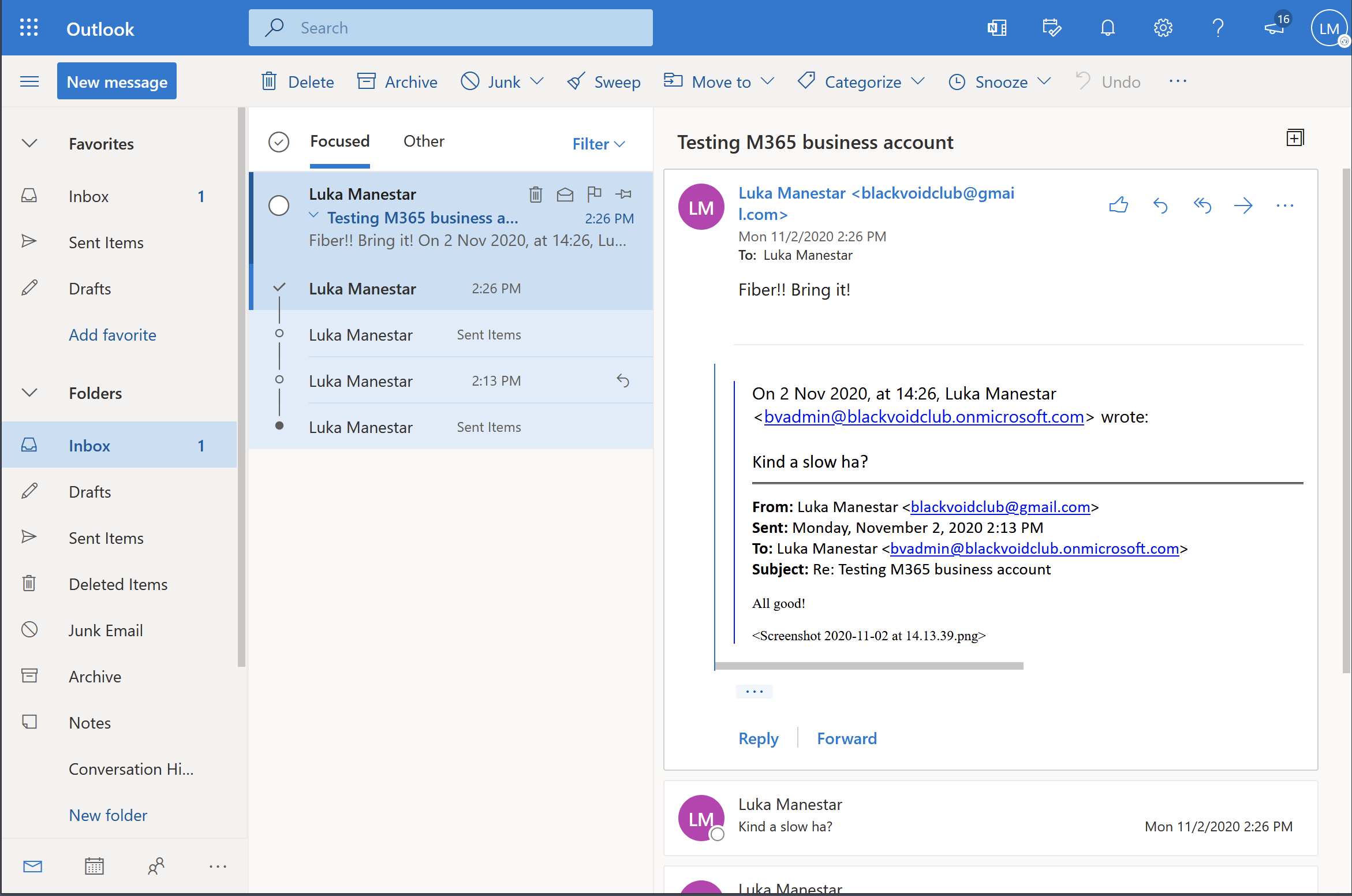Click the Search input field
This screenshot has height=896, width=1352.
[x=451, y=28]
